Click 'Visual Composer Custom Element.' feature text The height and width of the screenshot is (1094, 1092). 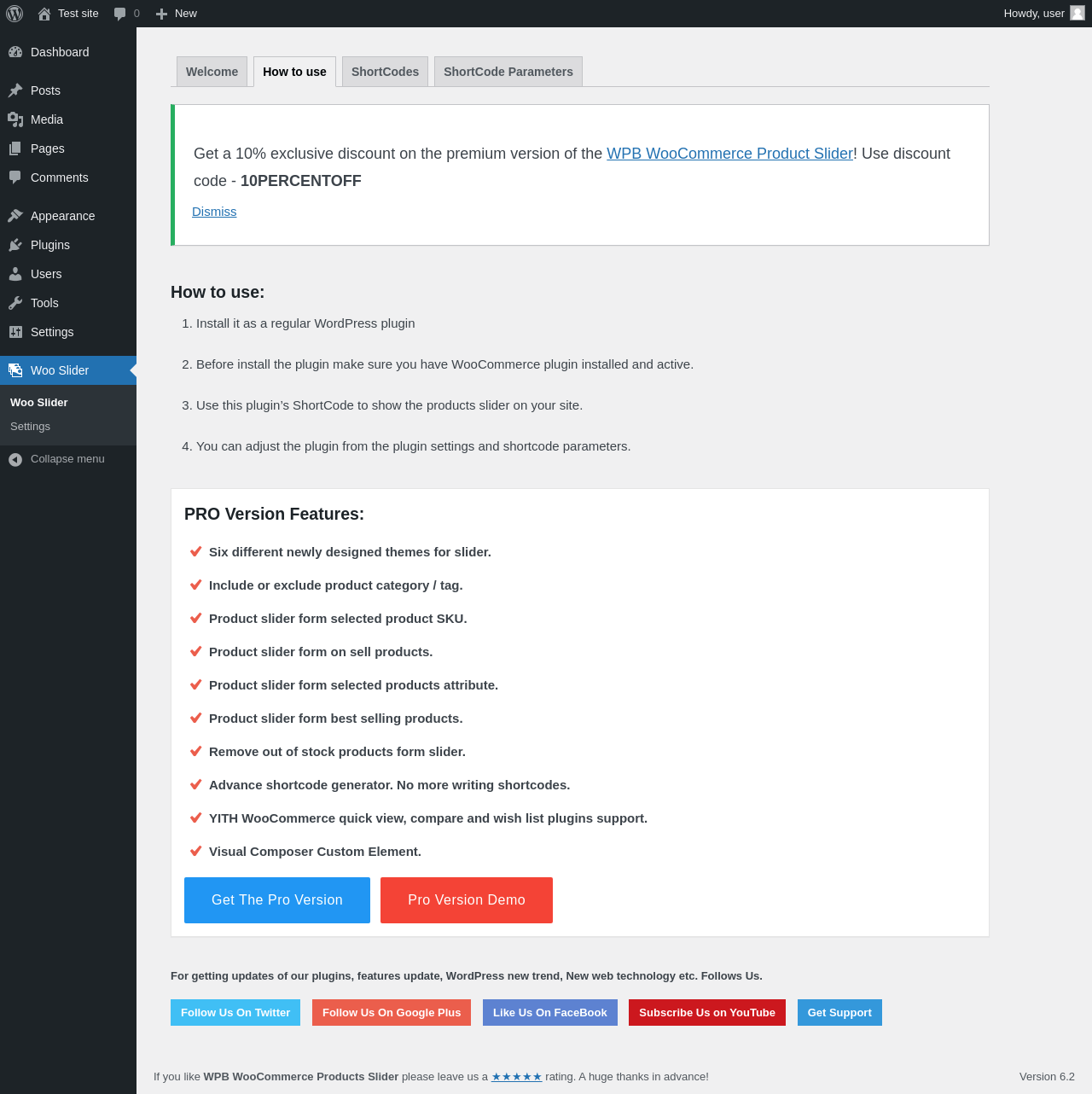click(x=315, y=852)
